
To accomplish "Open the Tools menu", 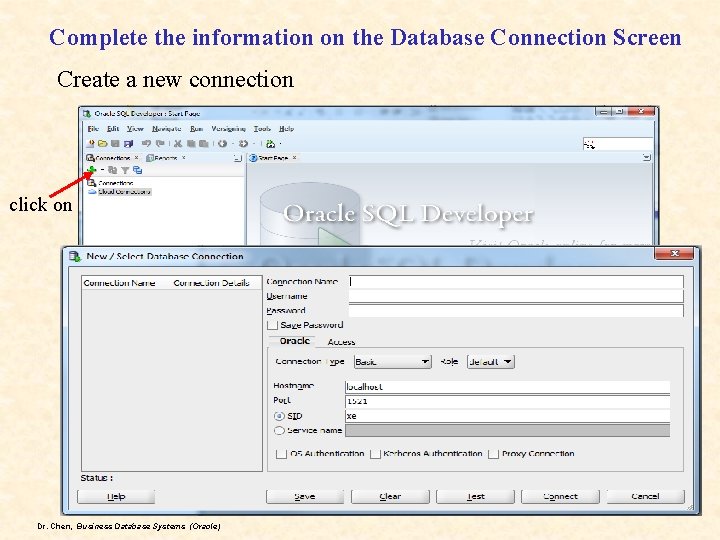I will pyautogui.click(x=262, y=129).
